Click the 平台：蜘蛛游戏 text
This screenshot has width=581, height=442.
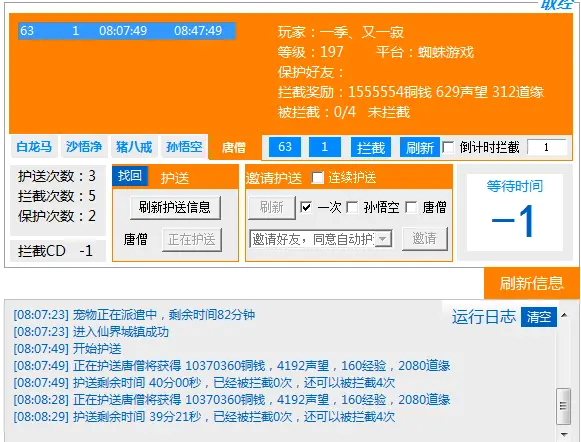425,52
